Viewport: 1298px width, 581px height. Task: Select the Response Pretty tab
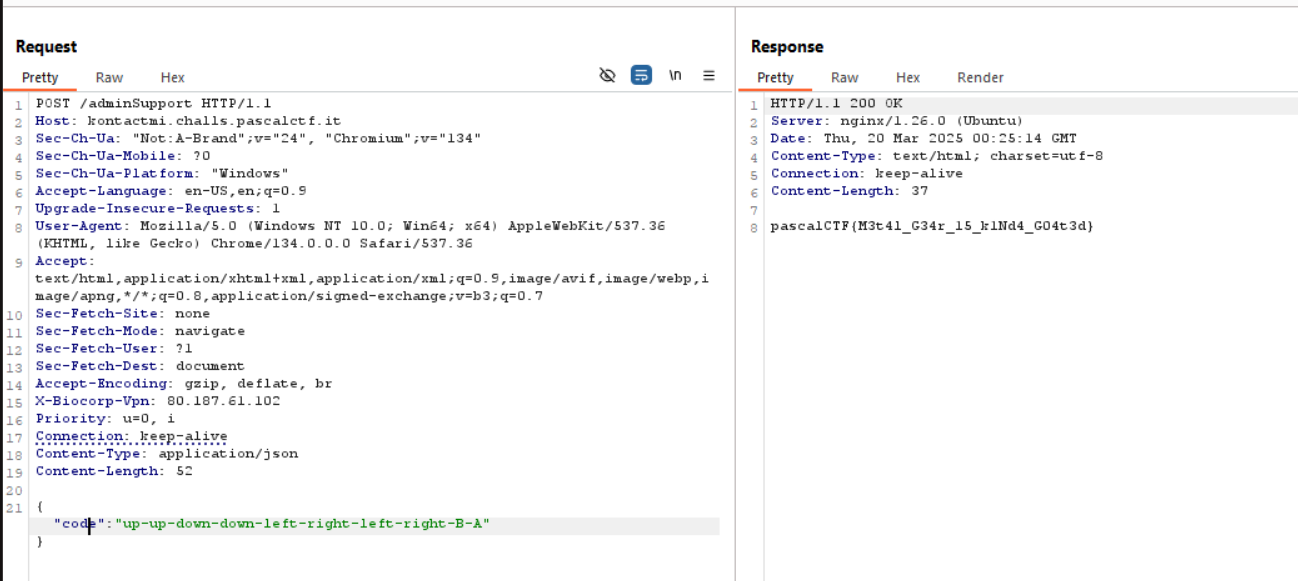(775, 77)
